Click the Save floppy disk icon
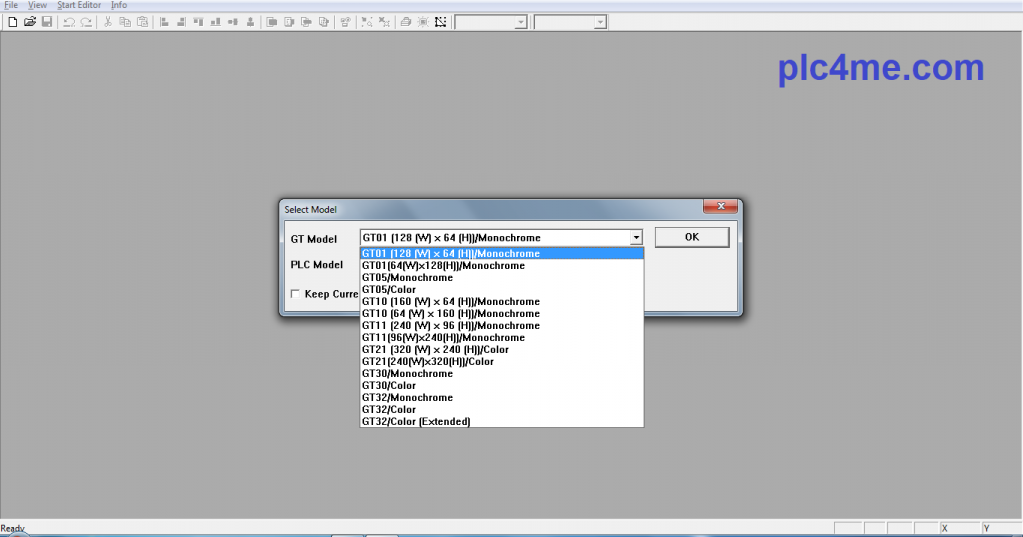1023x537 pixels. [x=46, y=22]
